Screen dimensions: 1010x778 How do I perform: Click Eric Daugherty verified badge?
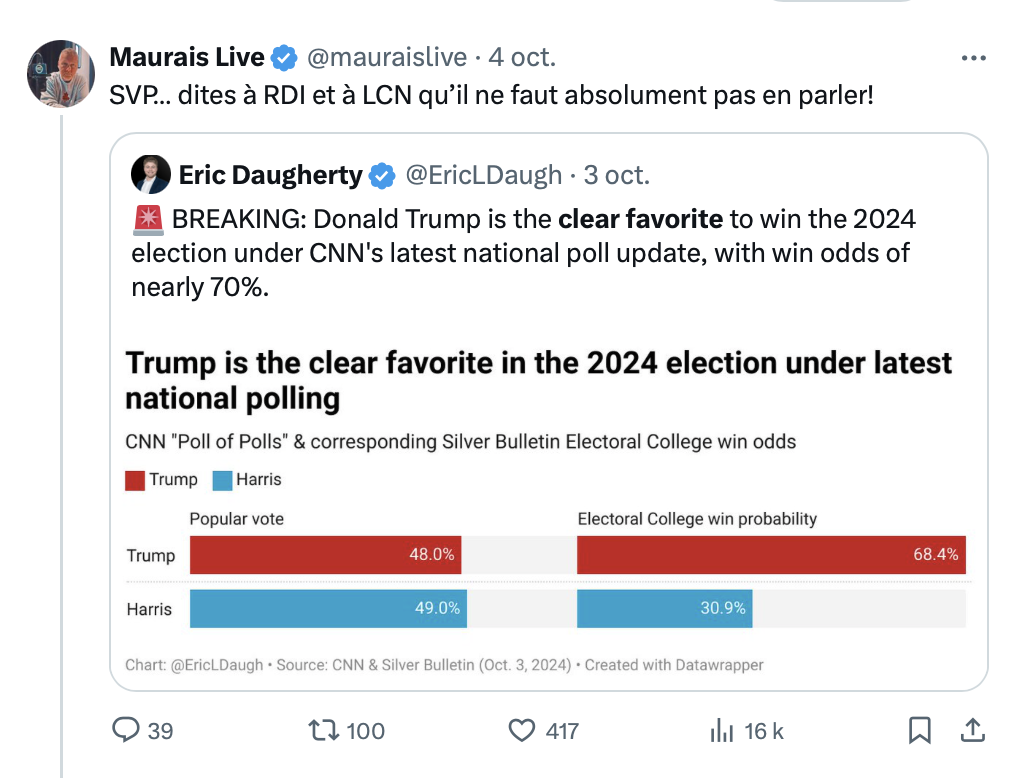pyautogui.click(x=382, y=176)
